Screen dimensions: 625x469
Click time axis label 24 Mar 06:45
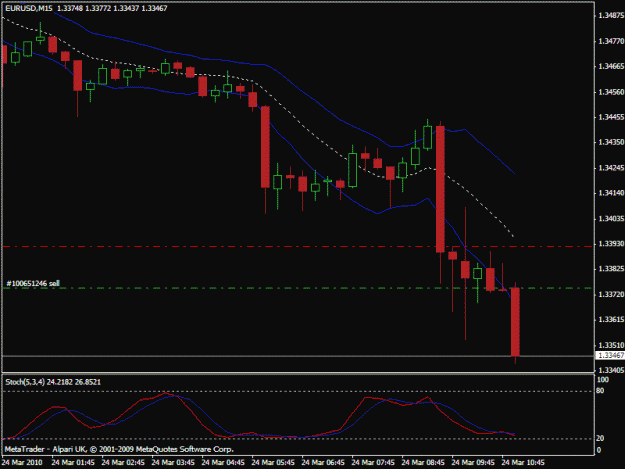pyautogui.click(x=323, y=463)
